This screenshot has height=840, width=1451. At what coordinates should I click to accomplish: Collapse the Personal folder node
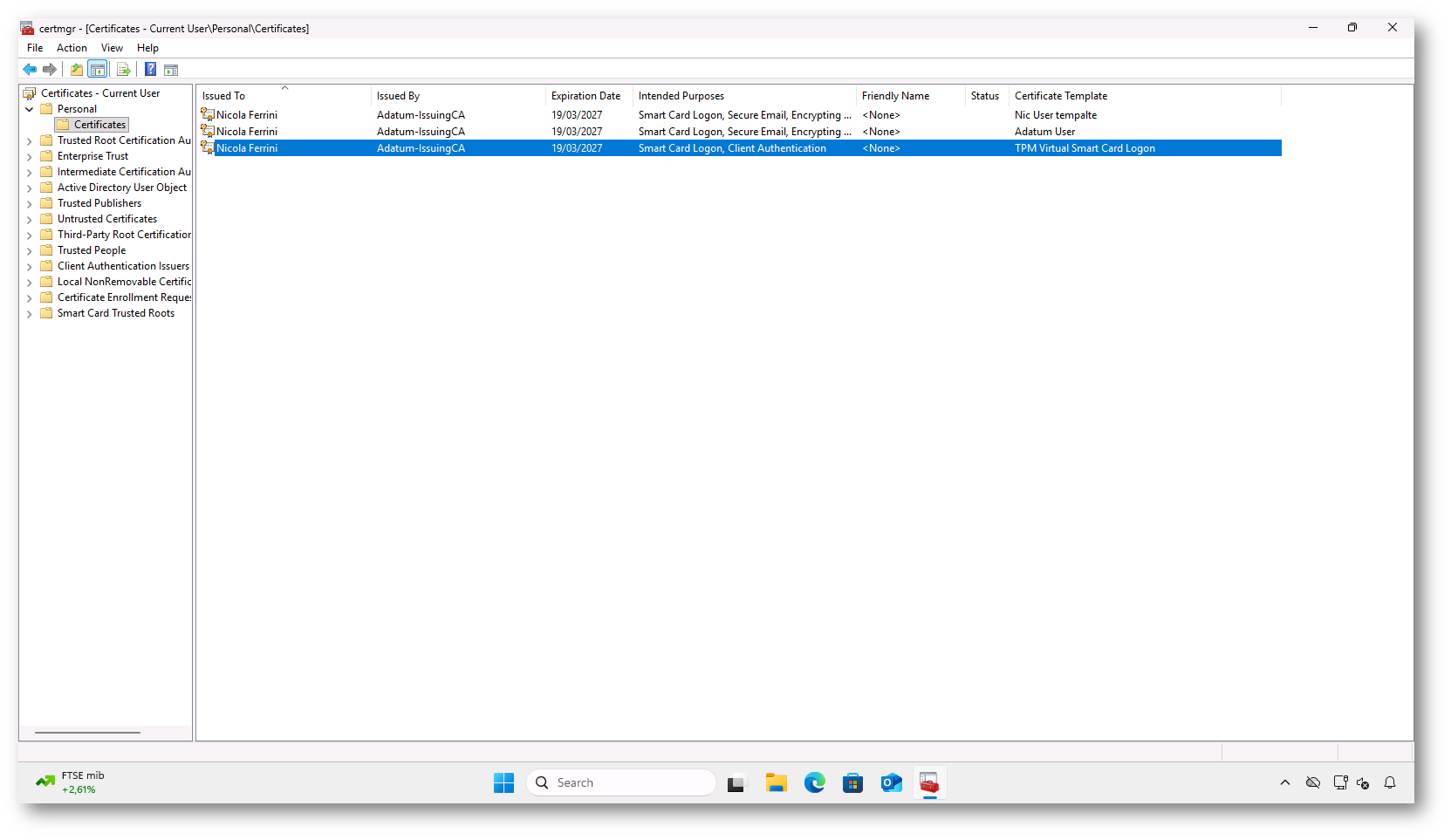point(30,110)
